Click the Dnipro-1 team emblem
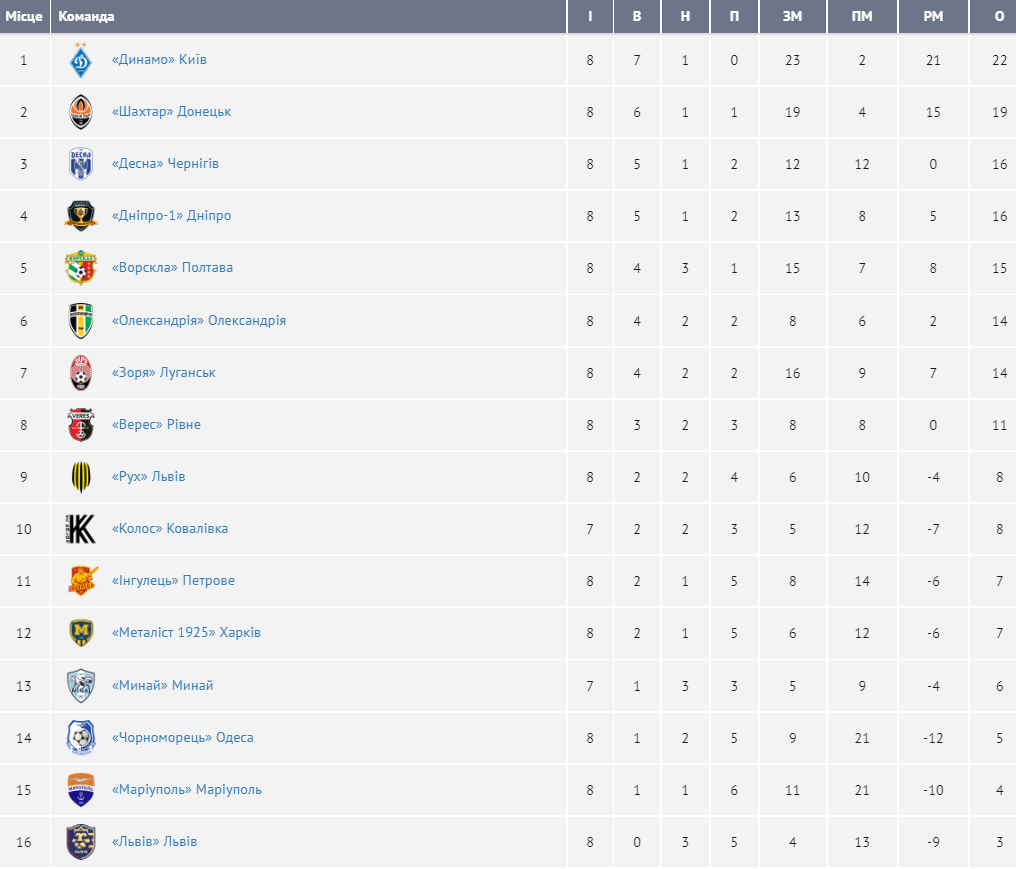Image resolution: width=1016 pixels, height=869 pixels. click(x=81, y=216)
